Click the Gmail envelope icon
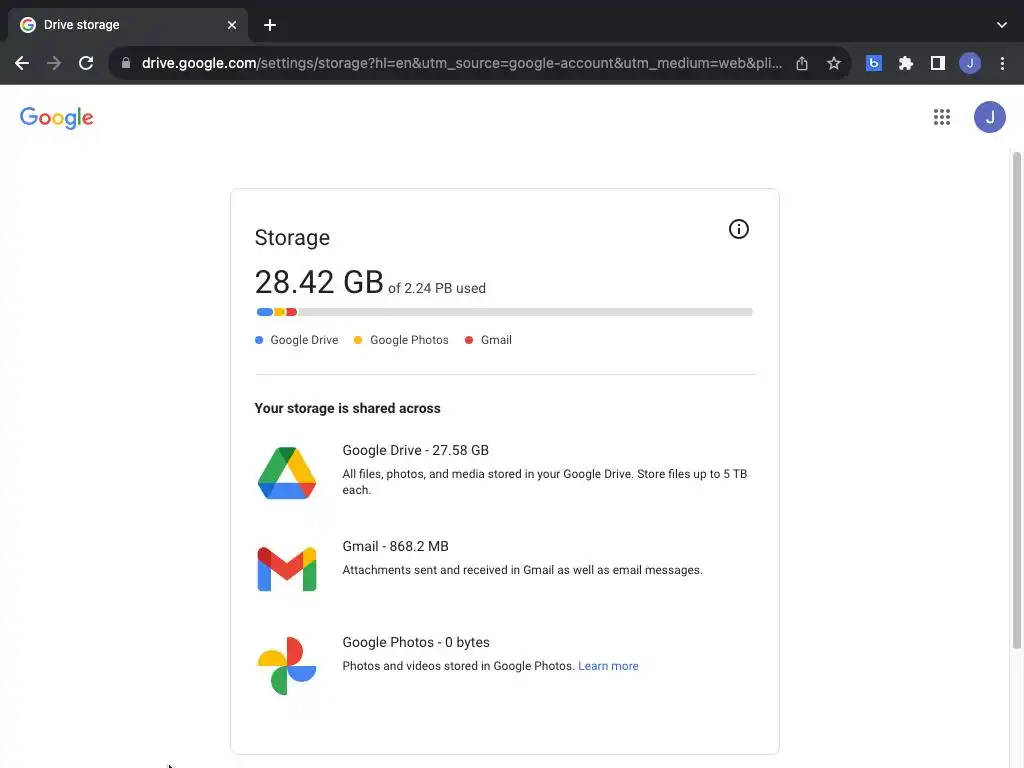Viewport: 1024px width, 768px height. [287, 569]
